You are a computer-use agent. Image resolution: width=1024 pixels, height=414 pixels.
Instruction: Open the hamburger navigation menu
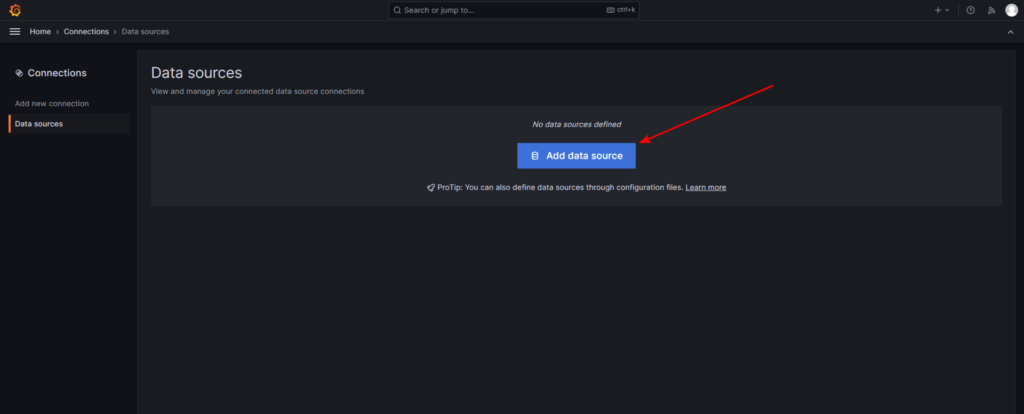pyautogui.click(x=14, y=32)
